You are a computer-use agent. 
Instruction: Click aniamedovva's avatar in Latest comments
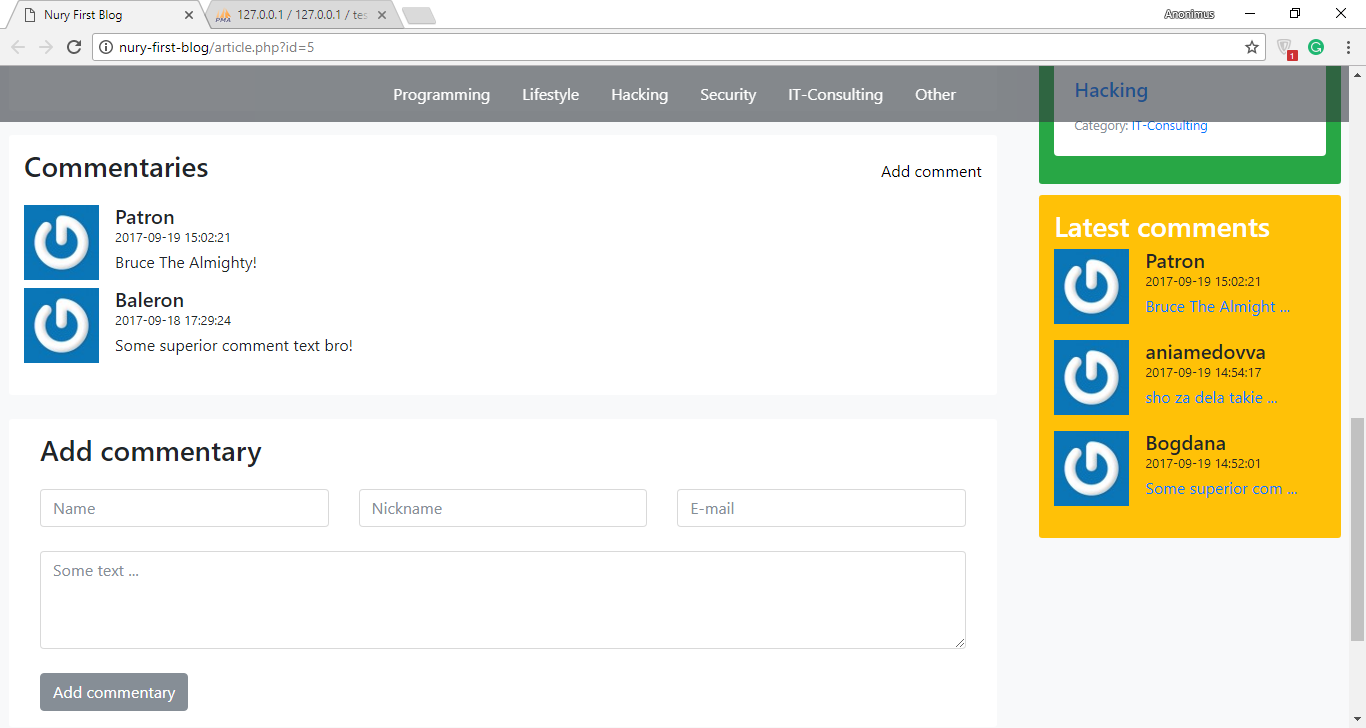point(1091,377)
